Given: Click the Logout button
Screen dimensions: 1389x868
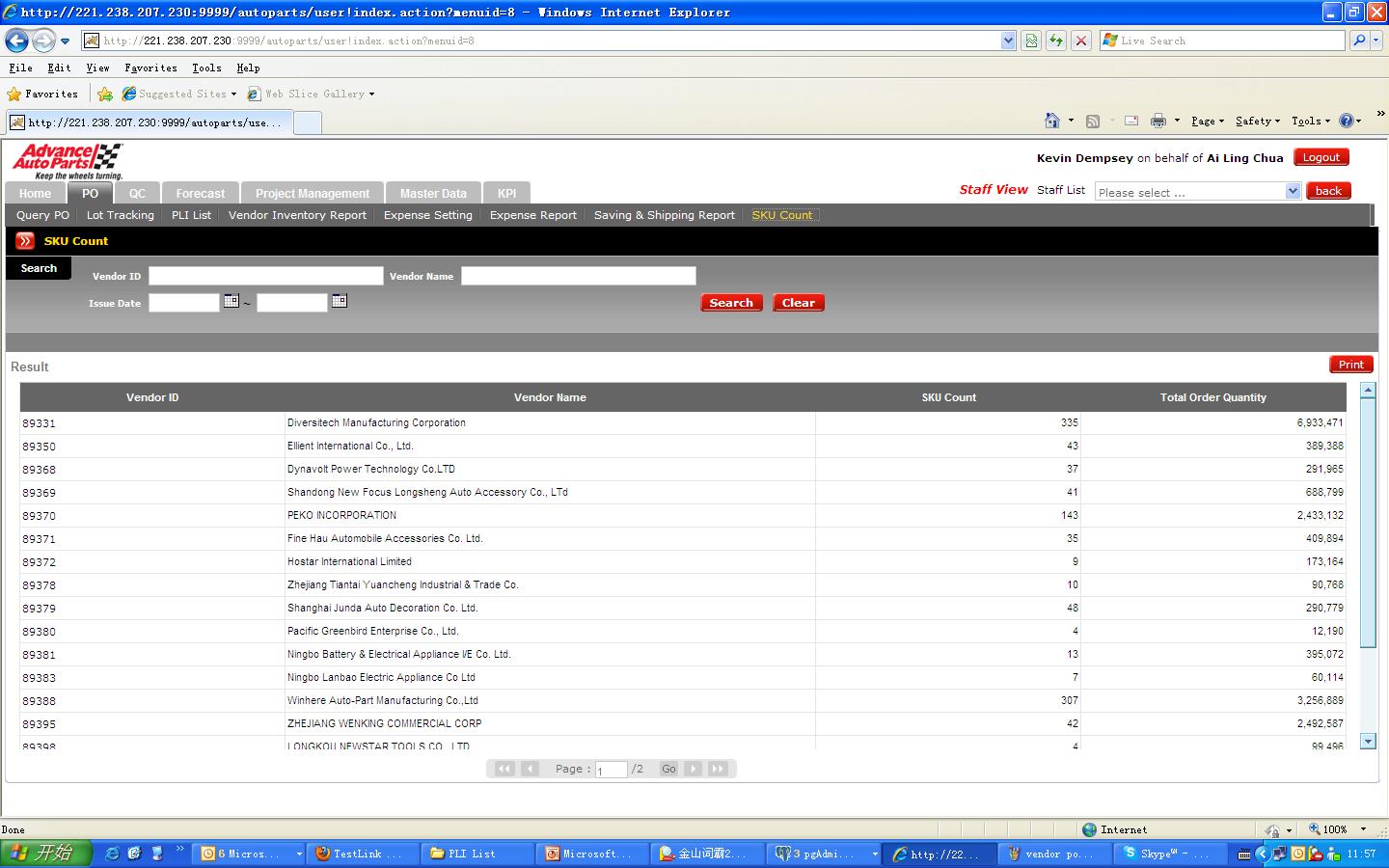Looking at the screenshot, I should coord(1321,157).
